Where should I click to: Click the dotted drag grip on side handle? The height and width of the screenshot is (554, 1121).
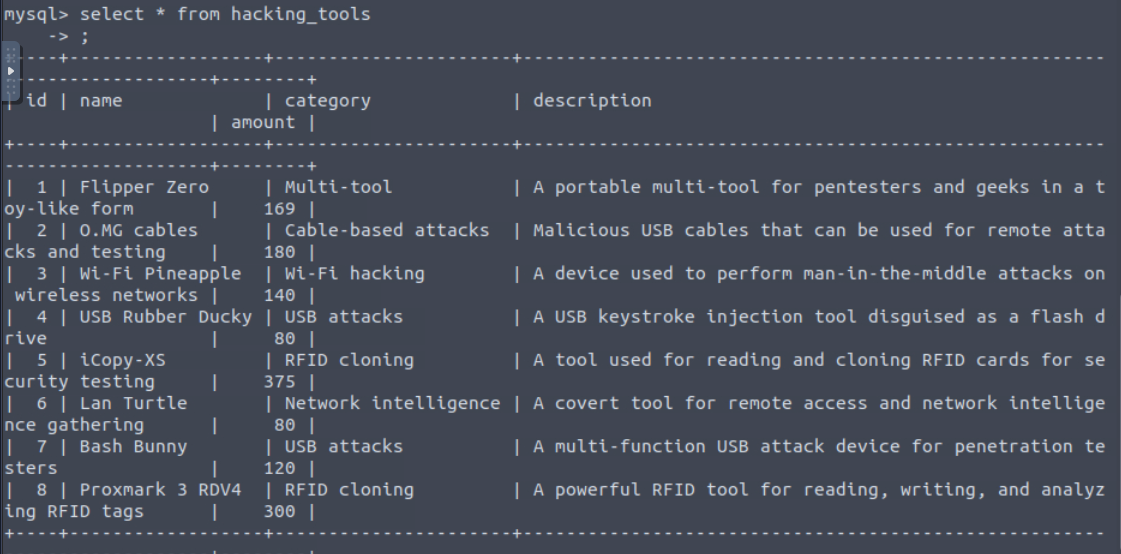point(11,53)
